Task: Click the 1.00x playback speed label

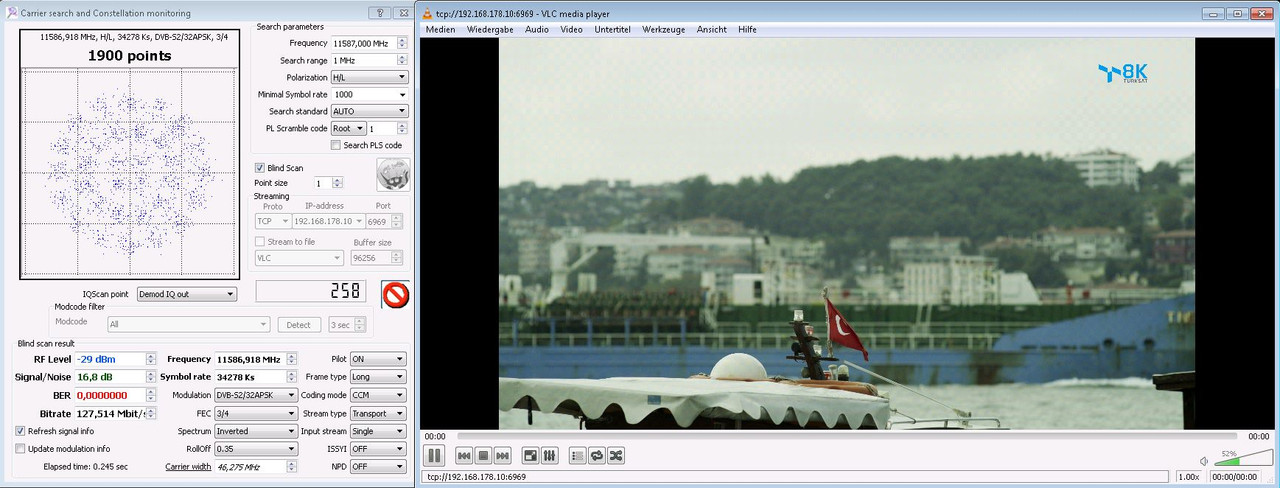Action: tap(1189, 476)
